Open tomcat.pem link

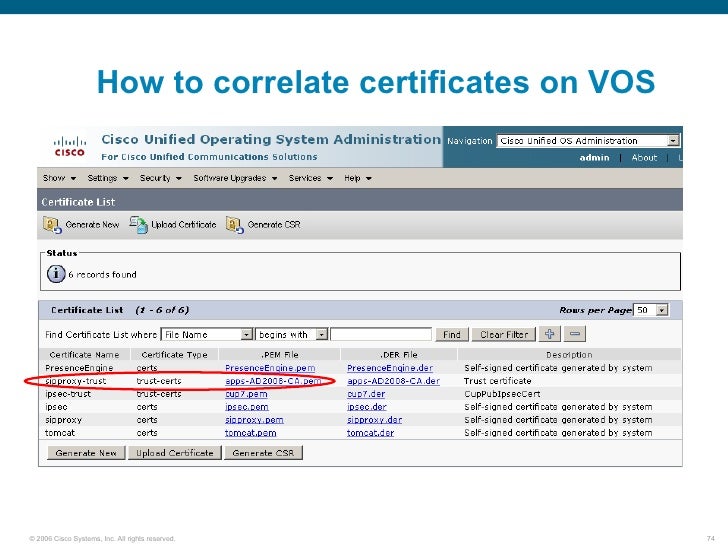click(x=250, y=433)
